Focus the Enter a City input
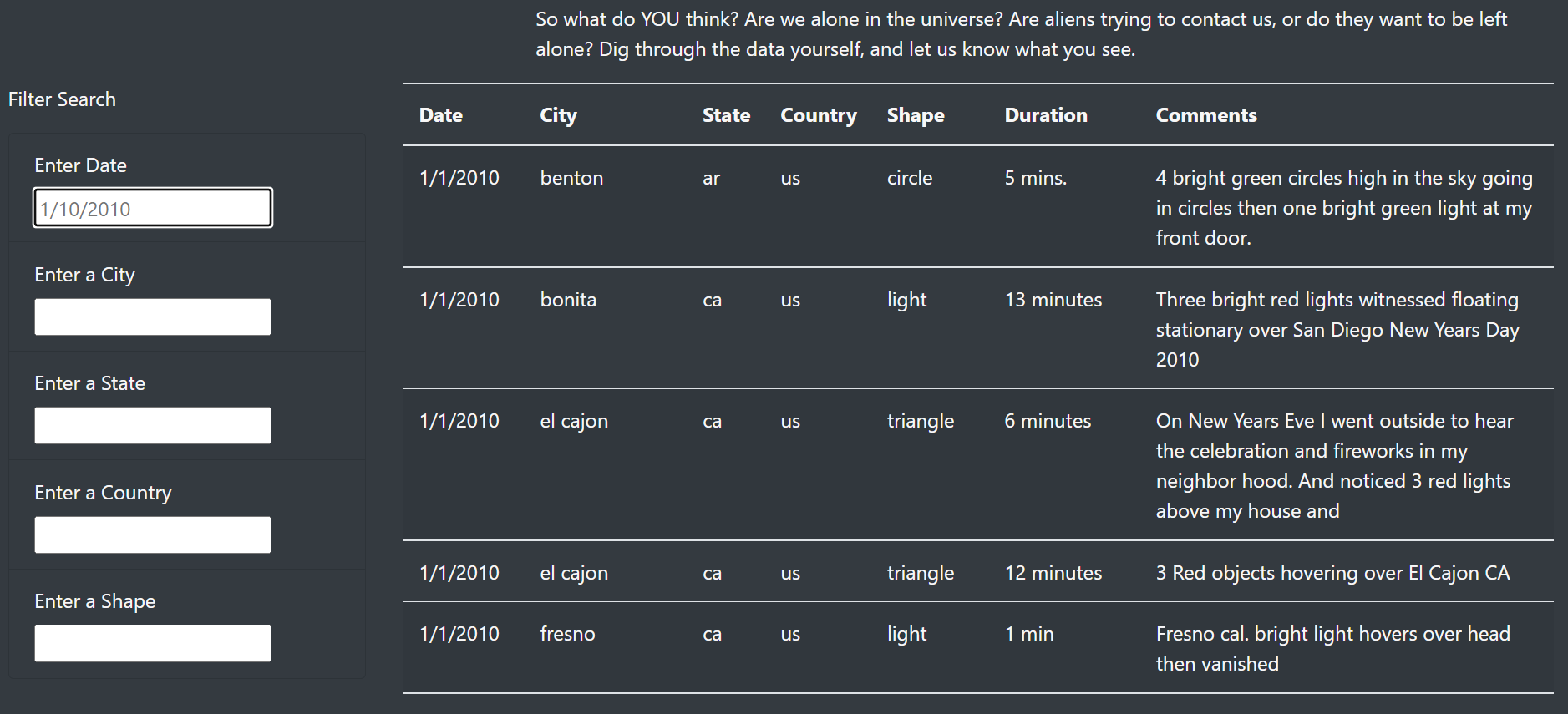Image resolution: width=1568 pixels, height=714 pixels. click(x=153, y=317)
